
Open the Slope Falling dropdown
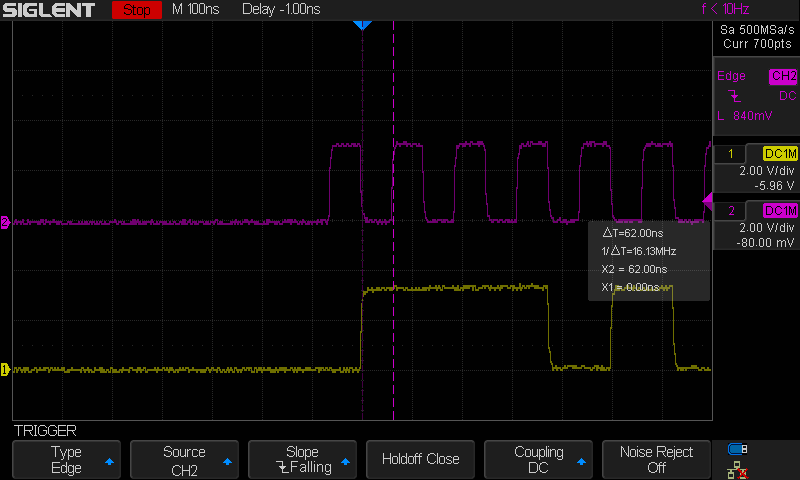pos(302,459)
